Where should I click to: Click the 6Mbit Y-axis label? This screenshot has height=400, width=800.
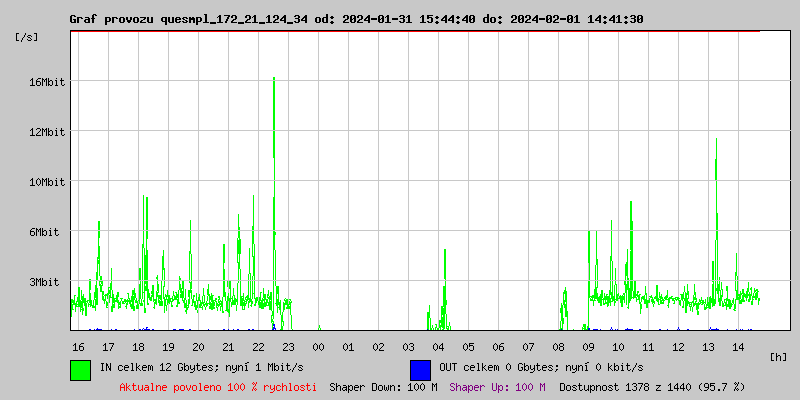pos(46,232)
